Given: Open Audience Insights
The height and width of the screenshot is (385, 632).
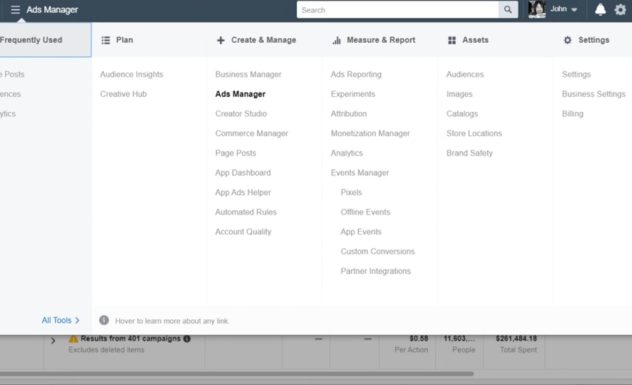Looking at the screenshot, I should click(131, 74).
